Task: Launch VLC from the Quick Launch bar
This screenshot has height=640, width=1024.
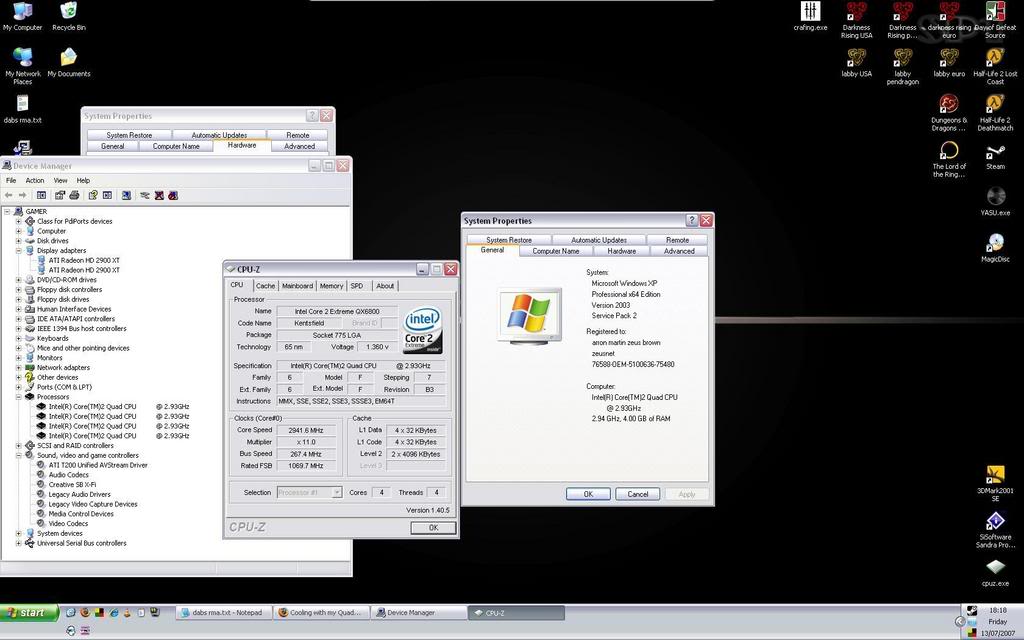Action: tap(127, 613)
